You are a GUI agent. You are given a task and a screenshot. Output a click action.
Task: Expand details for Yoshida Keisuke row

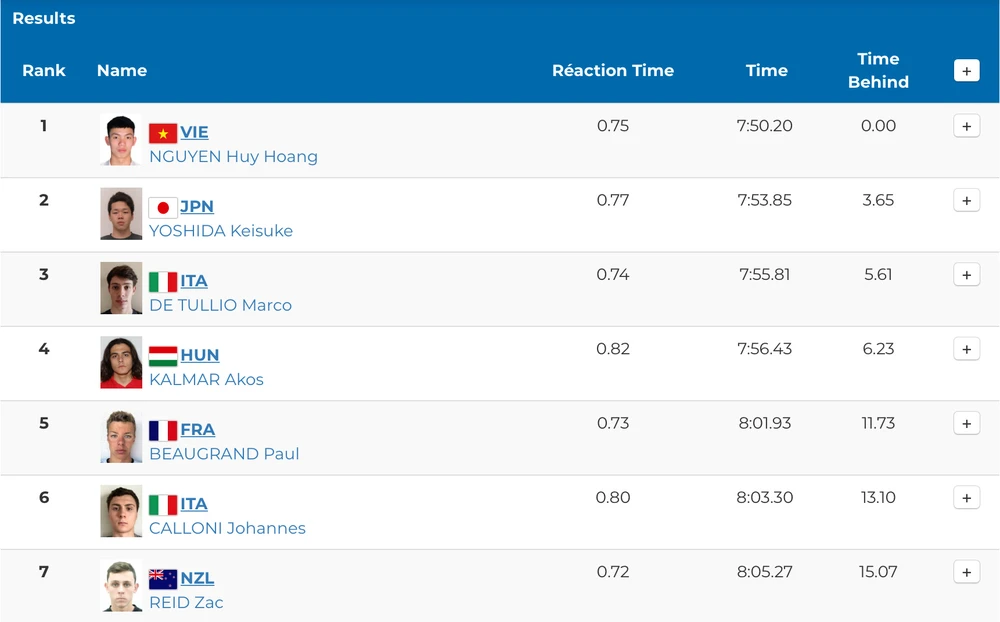pos(966,201)
